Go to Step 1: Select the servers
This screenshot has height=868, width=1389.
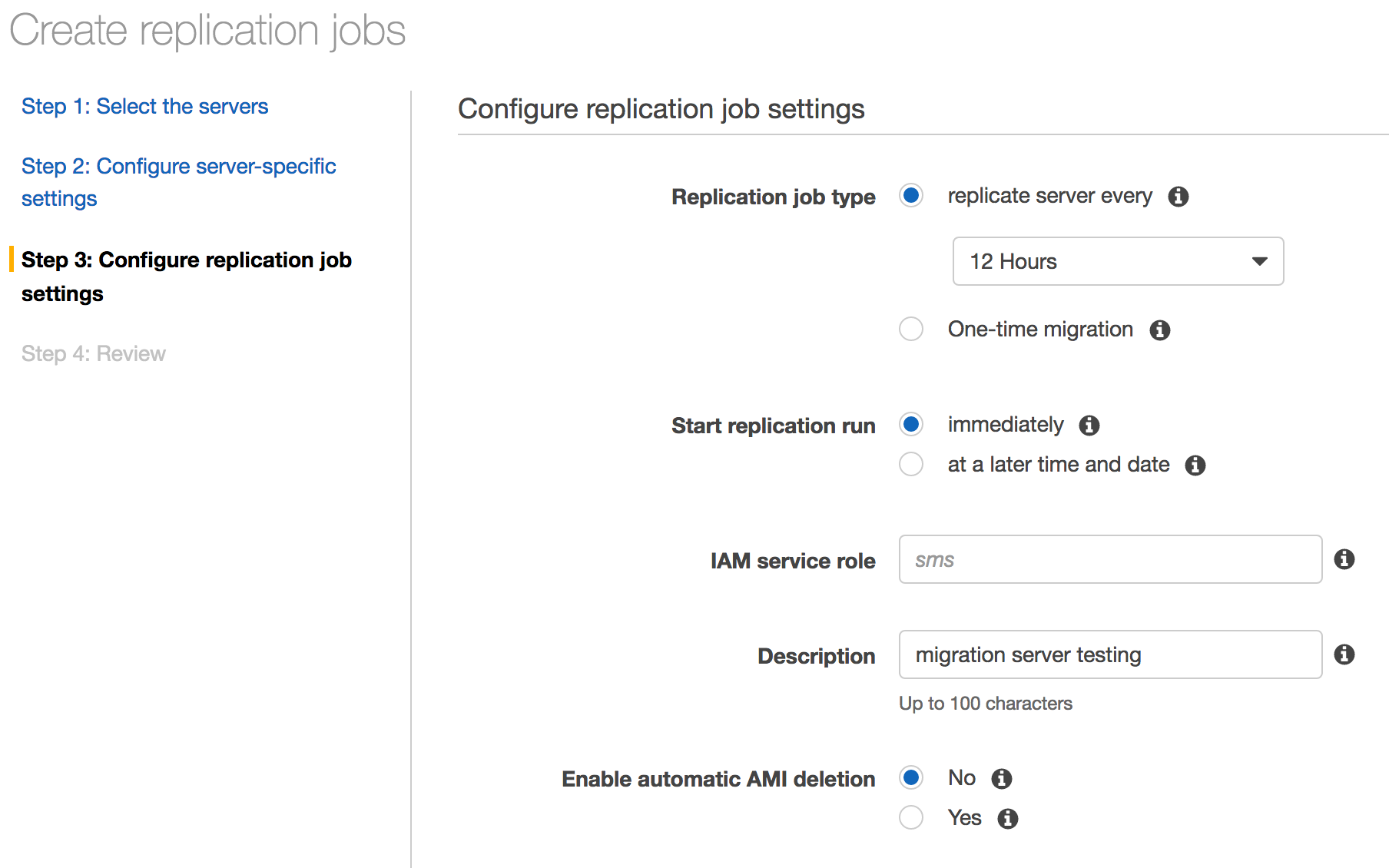[144, 106]
